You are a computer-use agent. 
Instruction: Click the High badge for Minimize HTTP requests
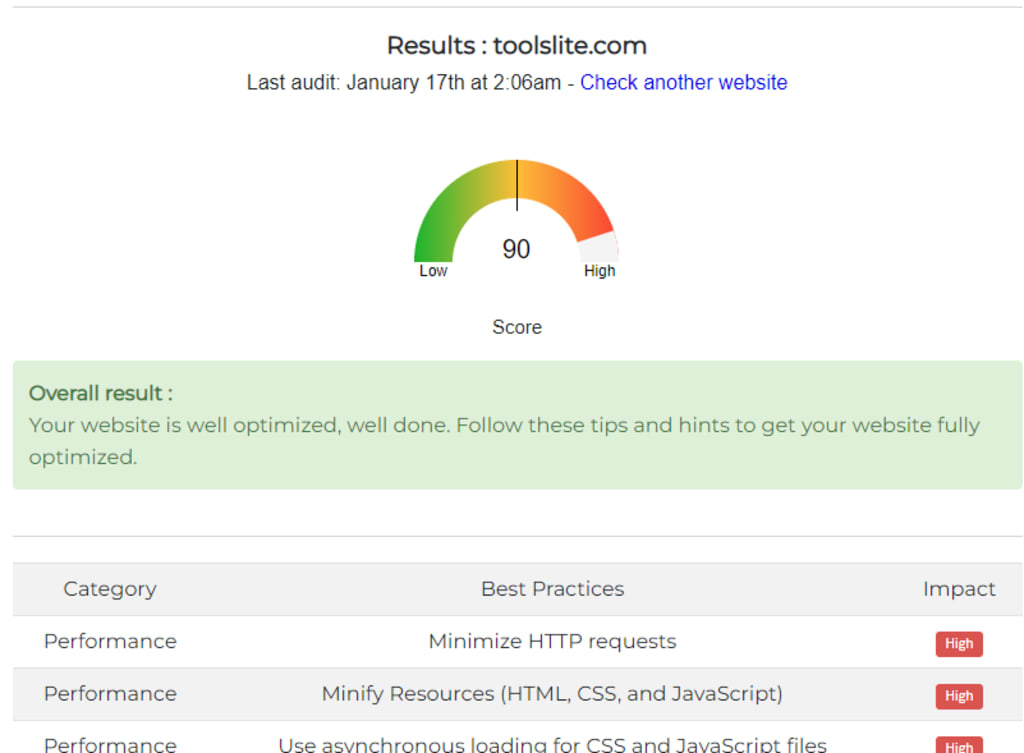point(959,644)
